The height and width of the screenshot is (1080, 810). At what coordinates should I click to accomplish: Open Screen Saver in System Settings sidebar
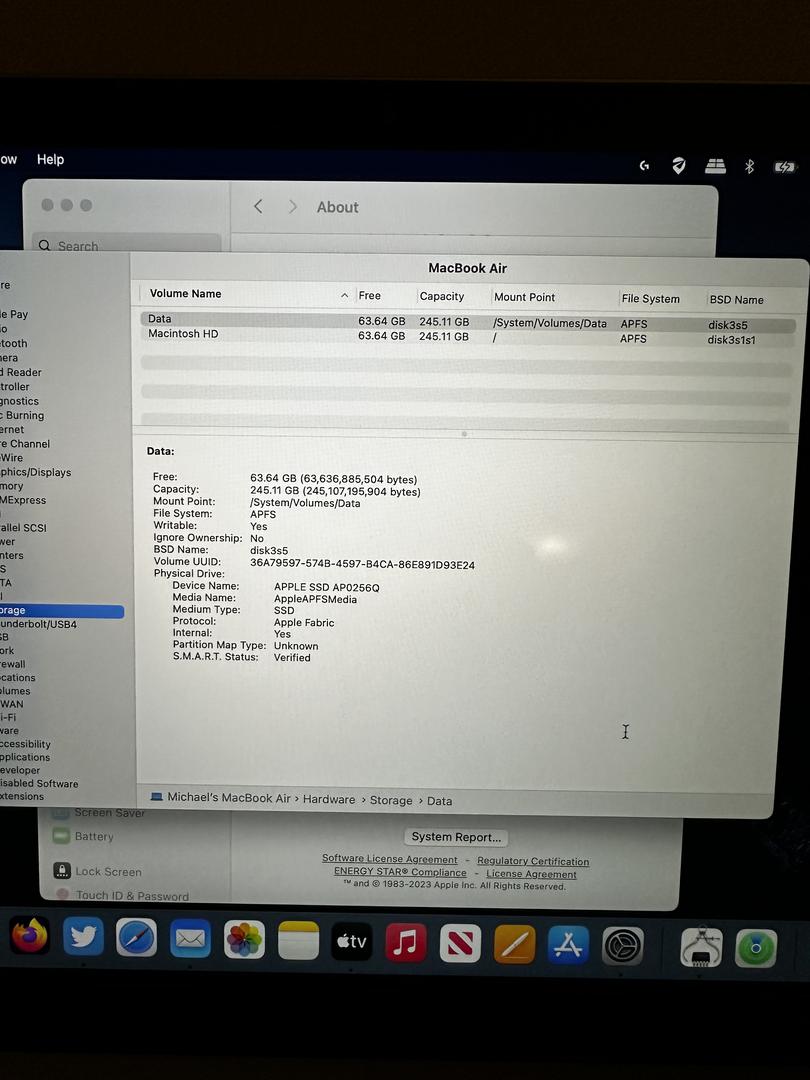110,813
